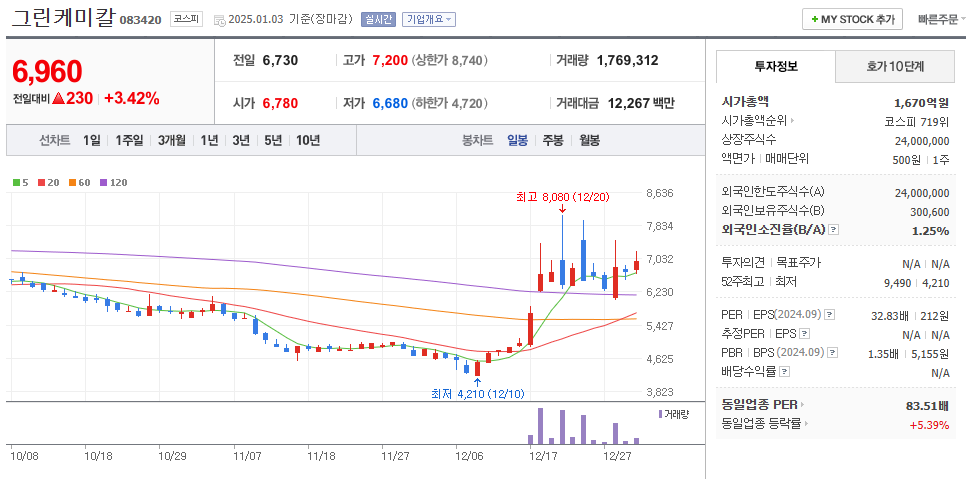Viewport: 977px width, 479px height.
Task: Click the 외국인소진율 value 1.25%
Action: tap(933, 231)
